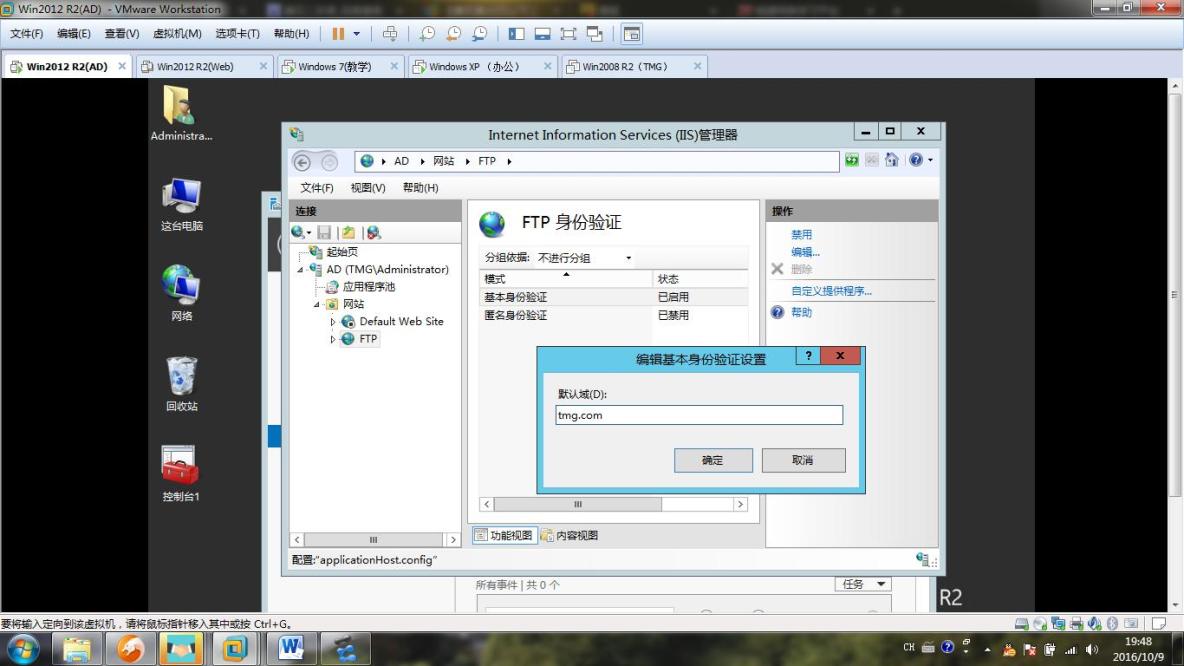Image resolution: width=1184 pixels, height=666 pixels.
Task: Click the Unity mode icon in VMware toolbar
Action: coord(594,34)
